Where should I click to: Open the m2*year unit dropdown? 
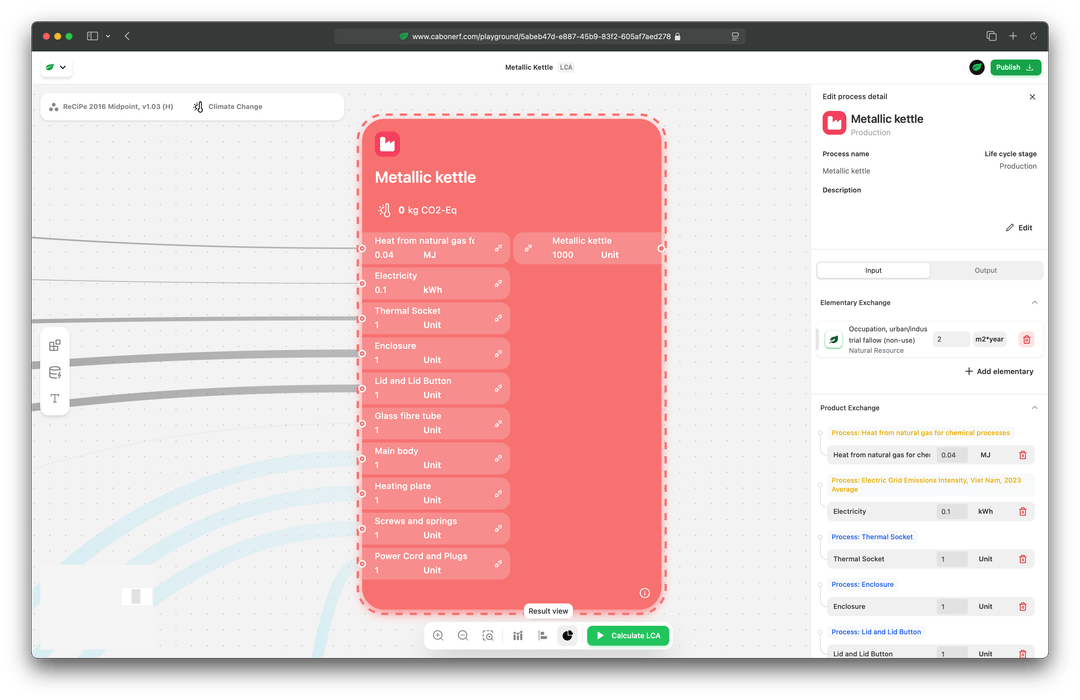pos(989,339)
